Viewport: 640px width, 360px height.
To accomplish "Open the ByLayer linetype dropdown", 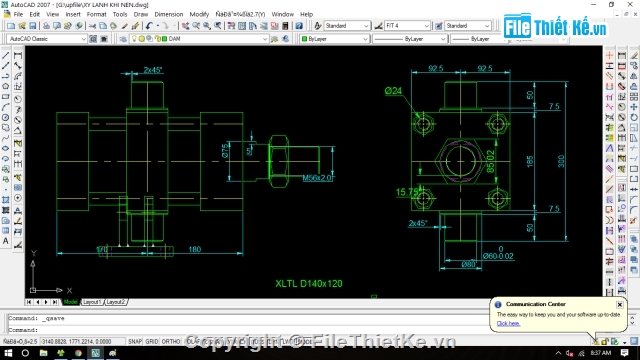I will click(443, 39).
